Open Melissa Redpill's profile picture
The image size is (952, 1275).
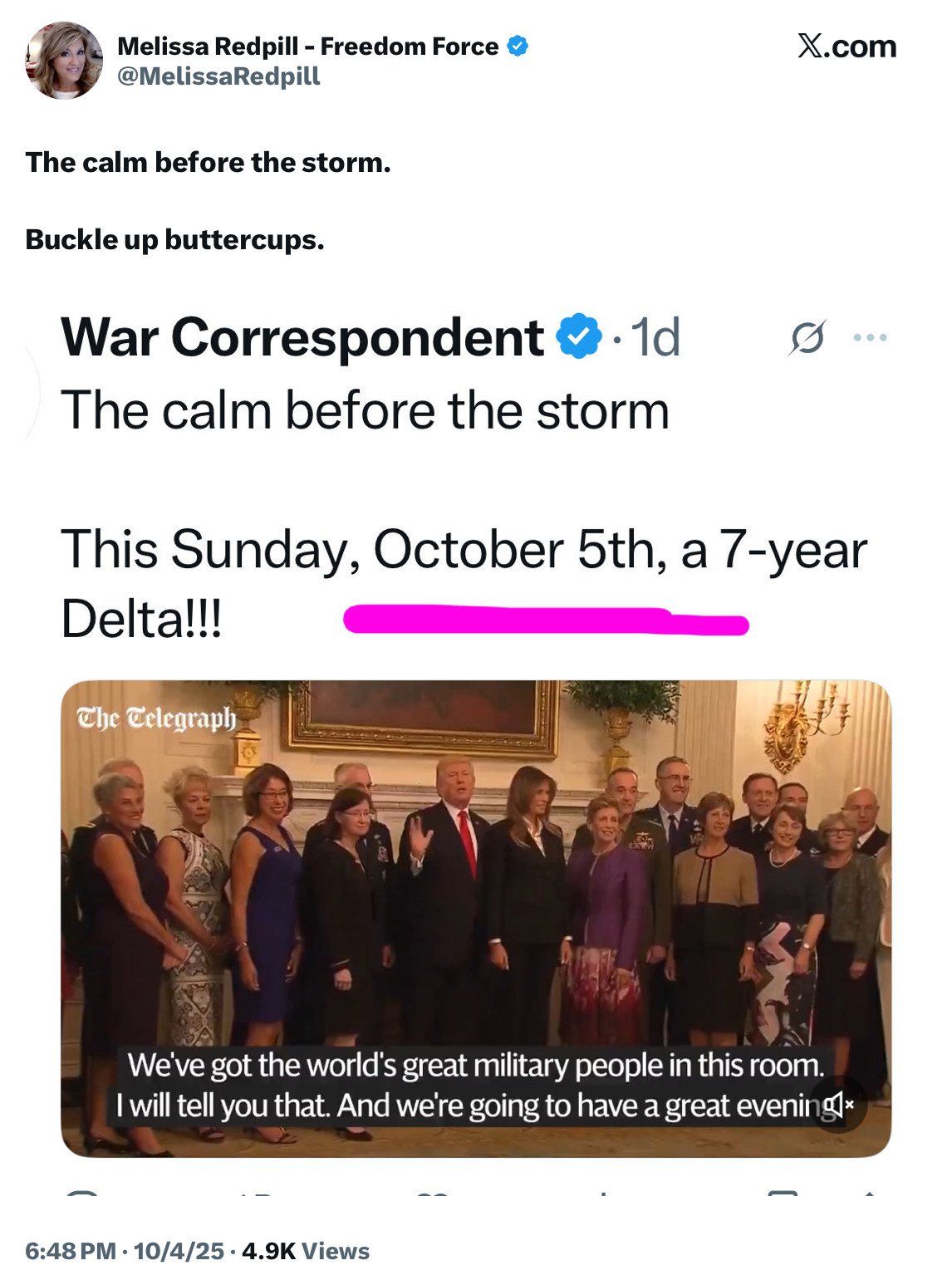click(64, 61)
